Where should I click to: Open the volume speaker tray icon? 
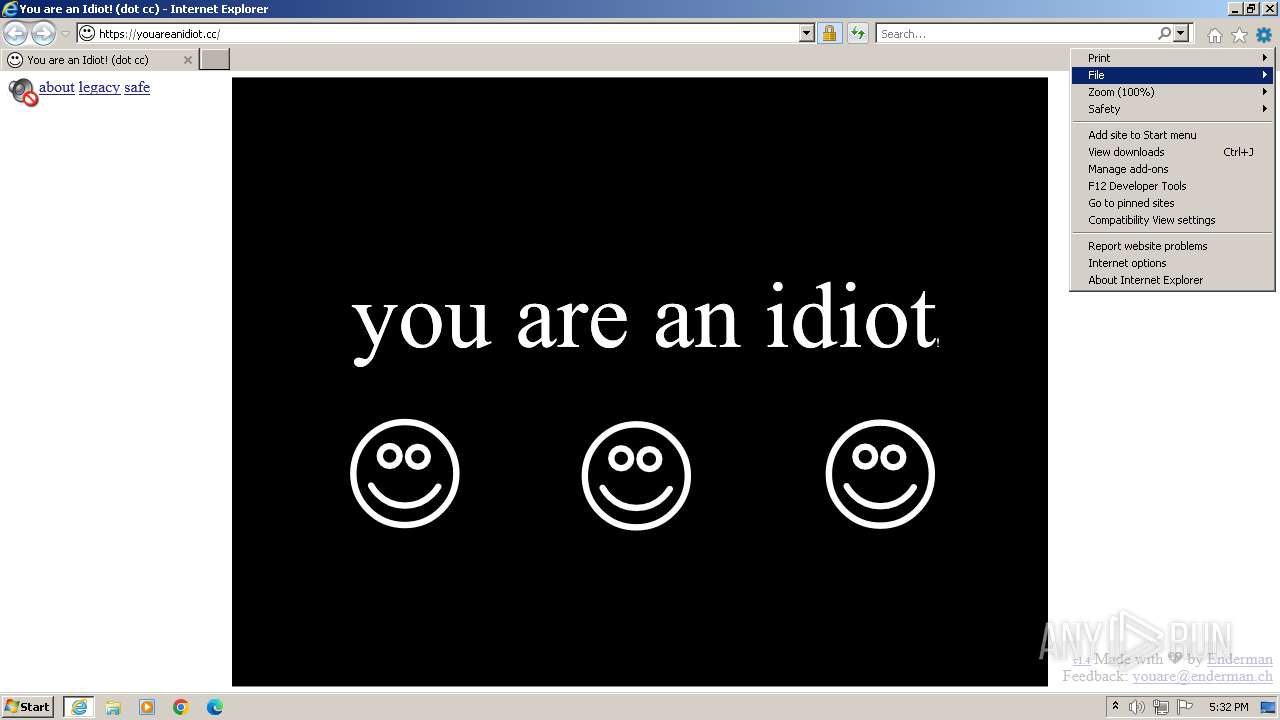pyautogui.click(x=1137, y=707)
